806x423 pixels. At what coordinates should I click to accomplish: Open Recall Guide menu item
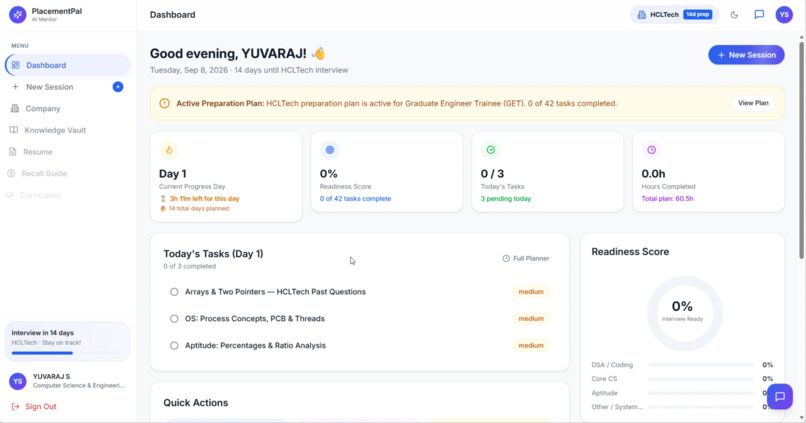click(x=67, y=173)
